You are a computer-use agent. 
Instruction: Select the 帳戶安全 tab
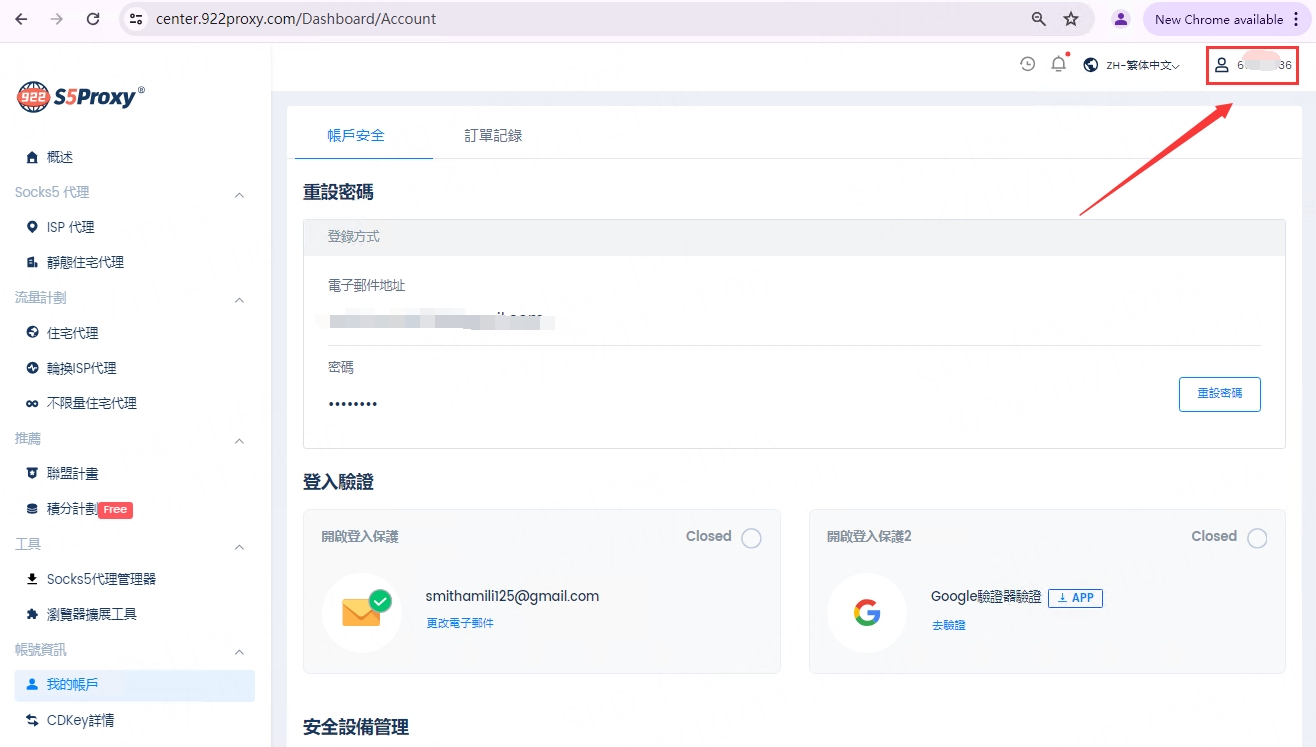pos(356,135)
